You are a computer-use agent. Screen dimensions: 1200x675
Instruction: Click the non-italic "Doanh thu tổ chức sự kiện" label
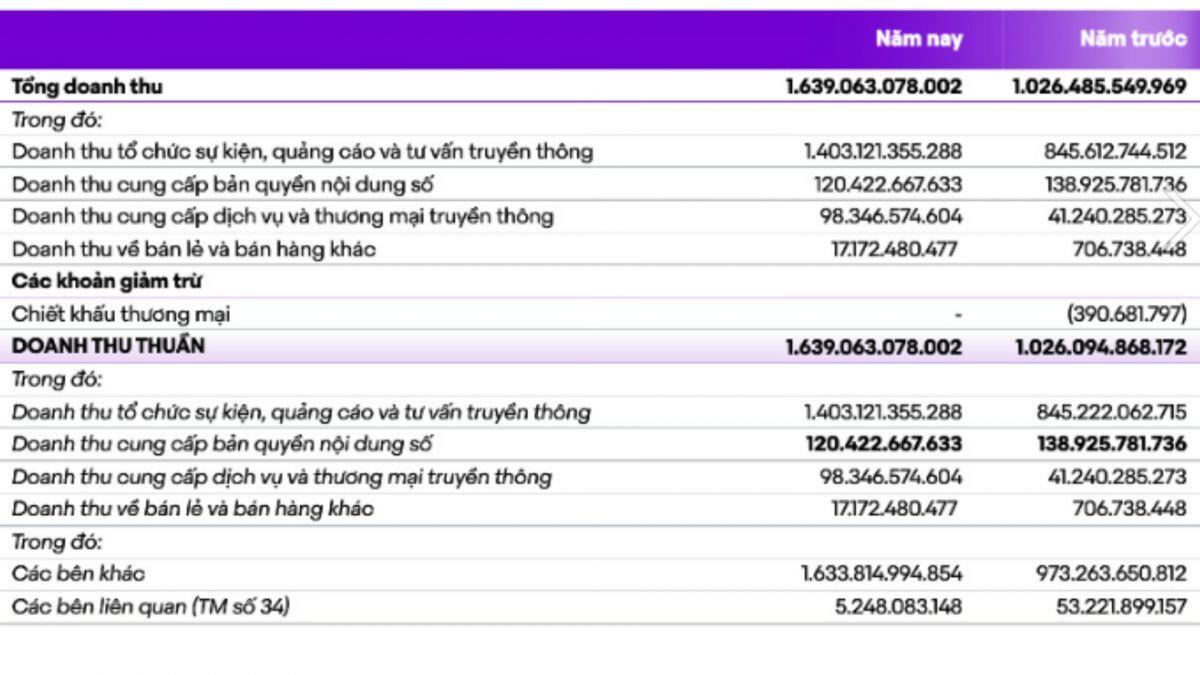point(302,152)
